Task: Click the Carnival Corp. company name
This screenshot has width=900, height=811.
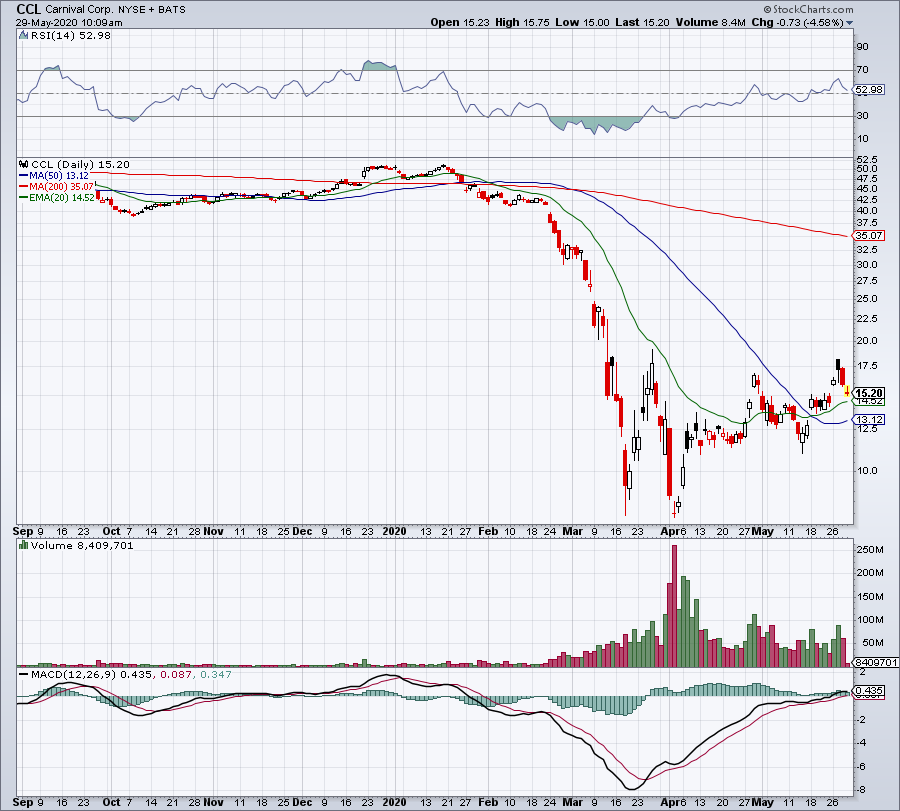Action: (79, 10)
